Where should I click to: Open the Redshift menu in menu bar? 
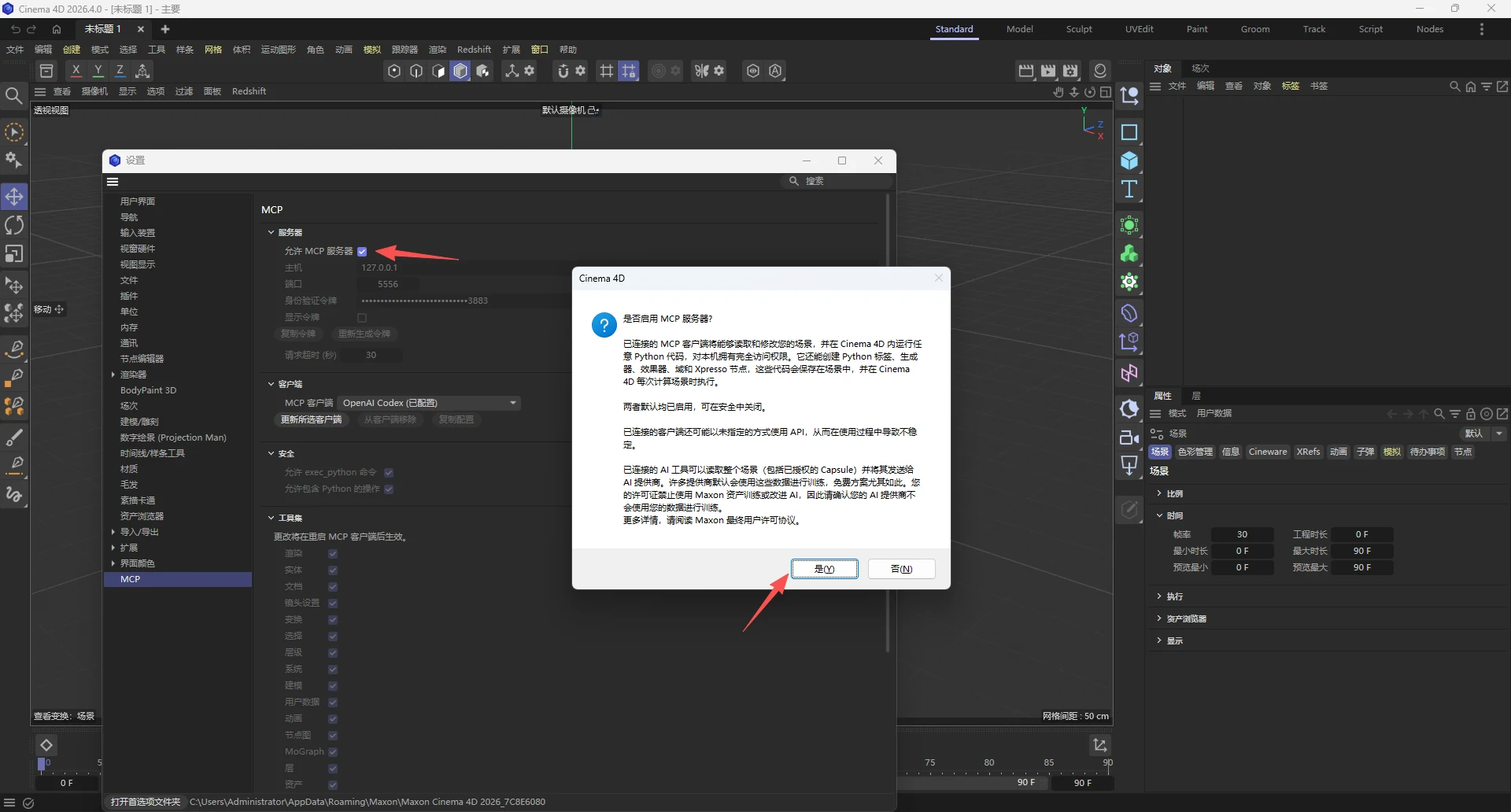point(474,50)
